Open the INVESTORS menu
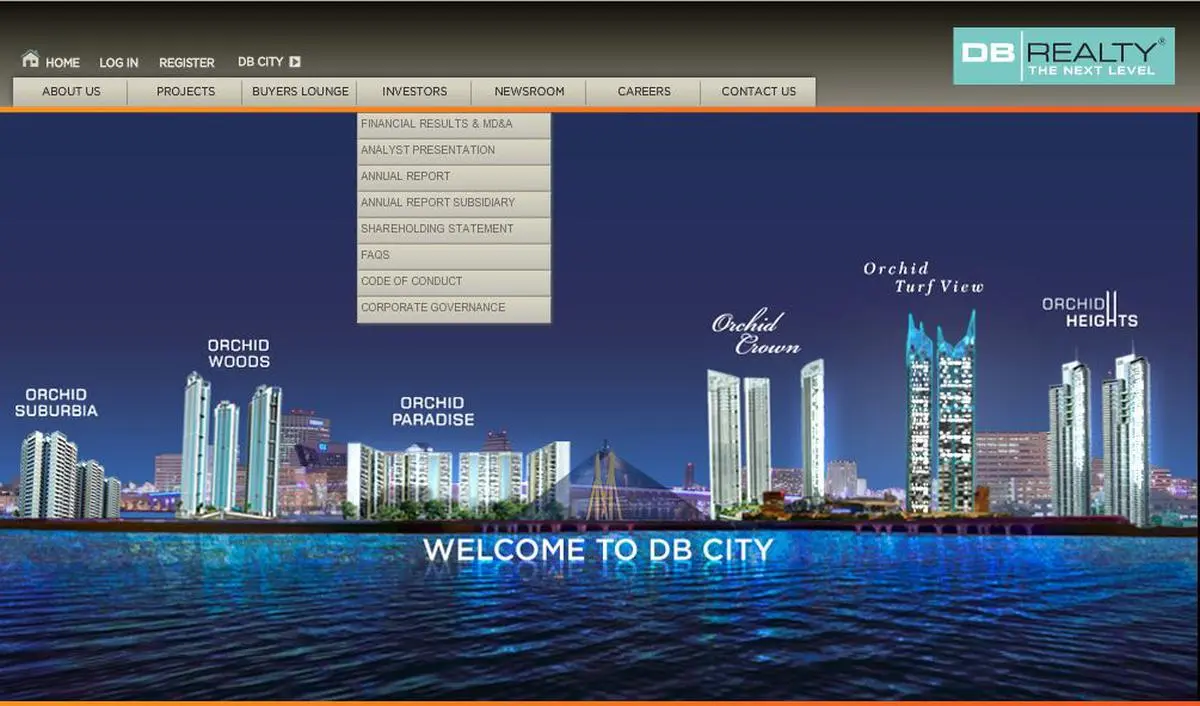1200x706 pixels. (414, 91)
